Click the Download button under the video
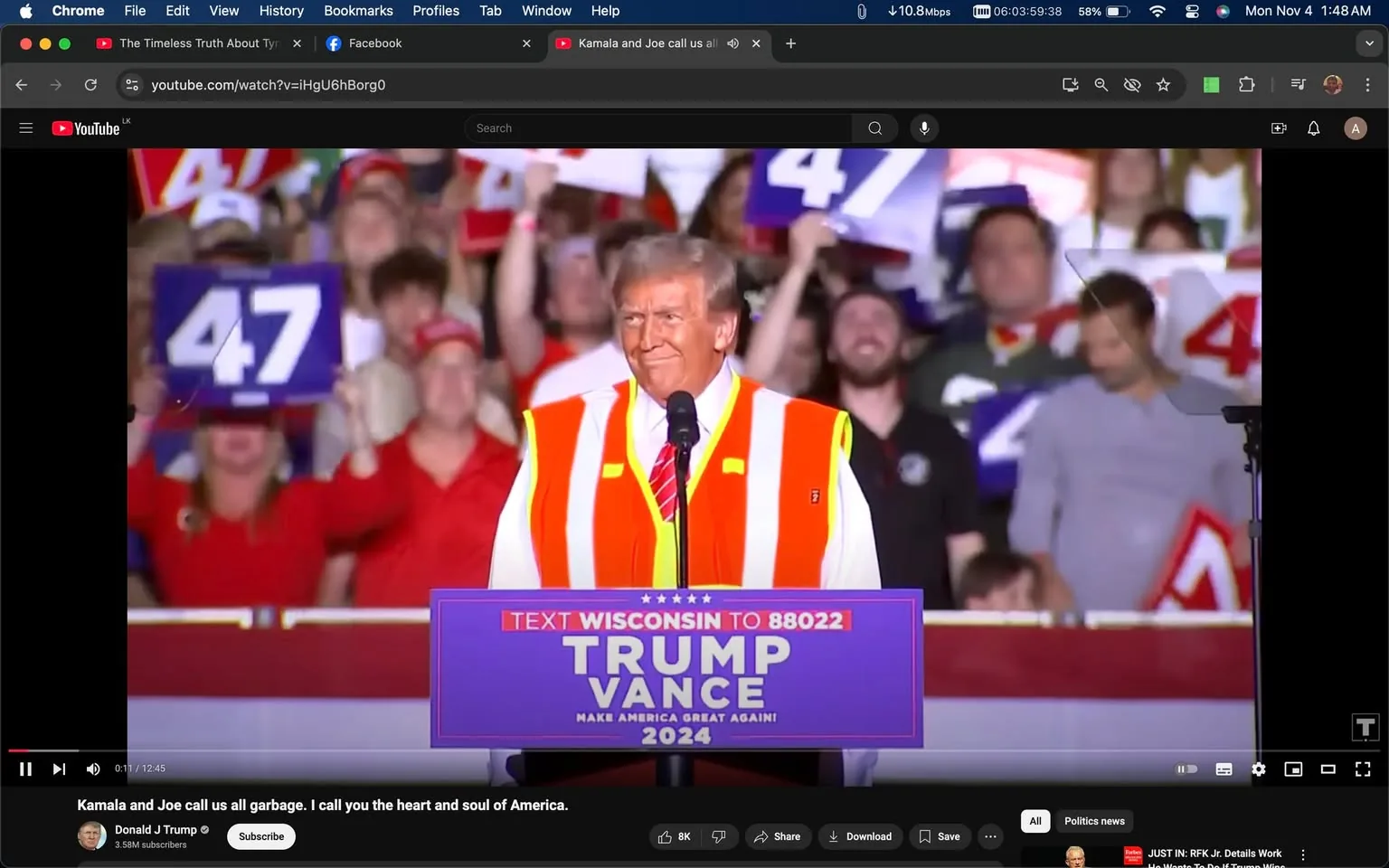The height and width of the screenshot is (868, 1389). point(860,836)
